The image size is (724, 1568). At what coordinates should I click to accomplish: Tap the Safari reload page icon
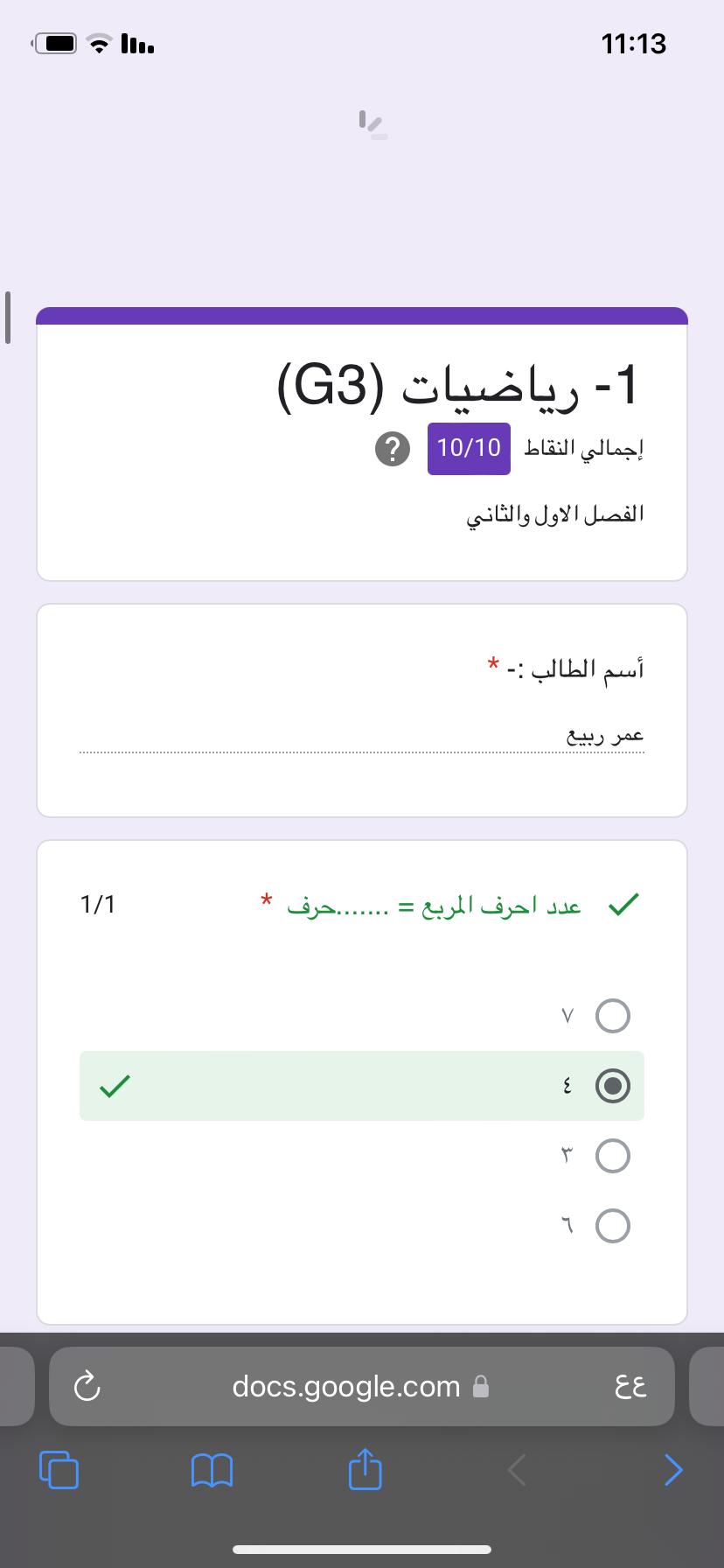click(x=87, y=1386)
